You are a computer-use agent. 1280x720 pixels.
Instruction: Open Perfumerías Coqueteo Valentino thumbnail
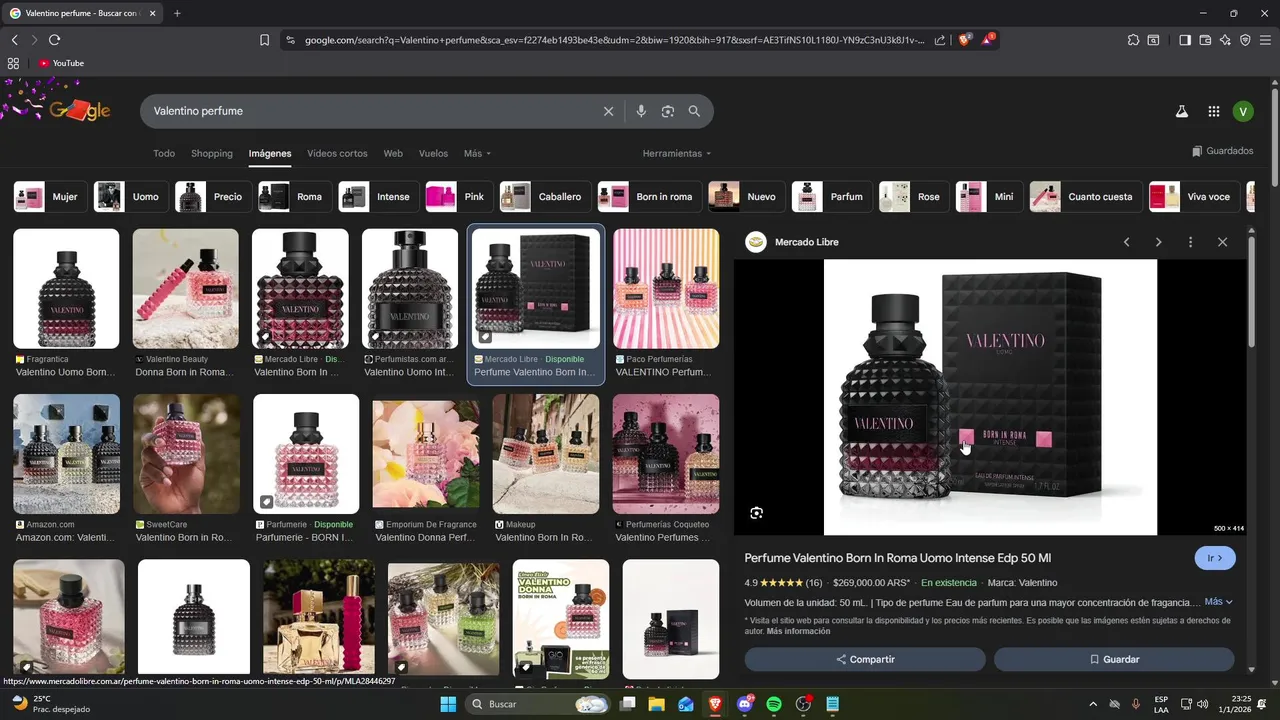click(666, 454)
